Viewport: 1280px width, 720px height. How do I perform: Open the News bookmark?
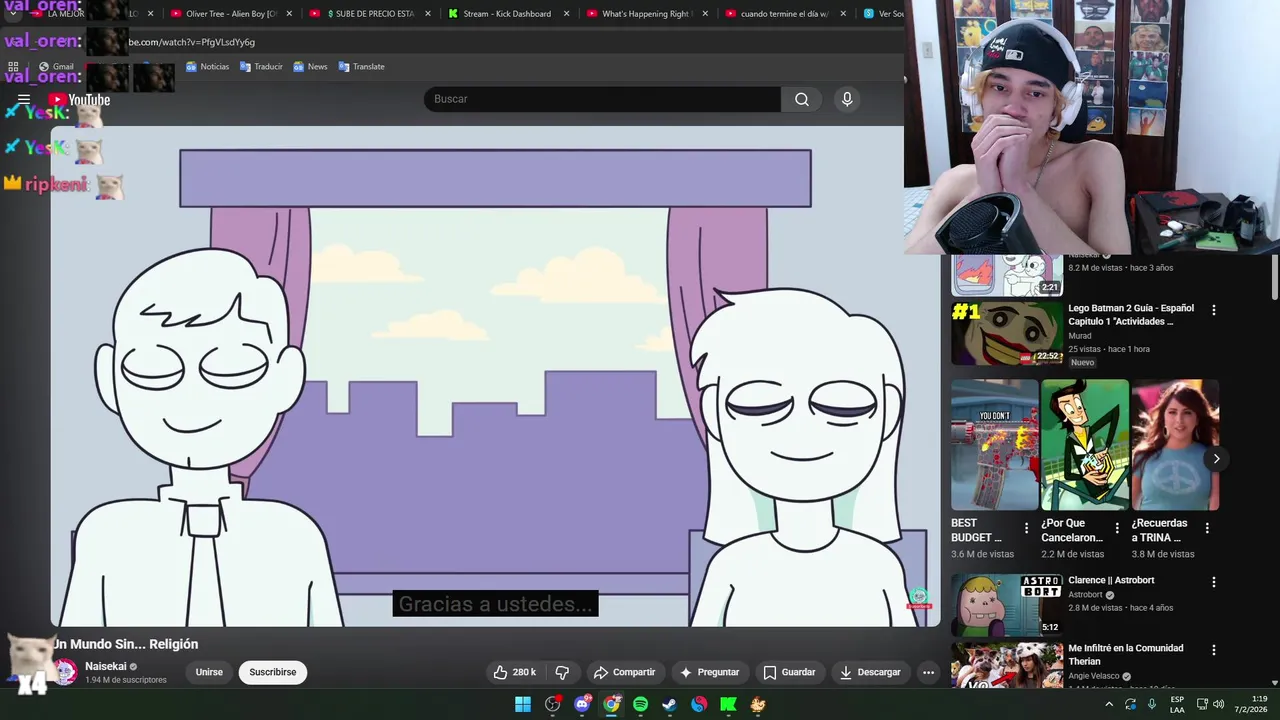[310, 67]
